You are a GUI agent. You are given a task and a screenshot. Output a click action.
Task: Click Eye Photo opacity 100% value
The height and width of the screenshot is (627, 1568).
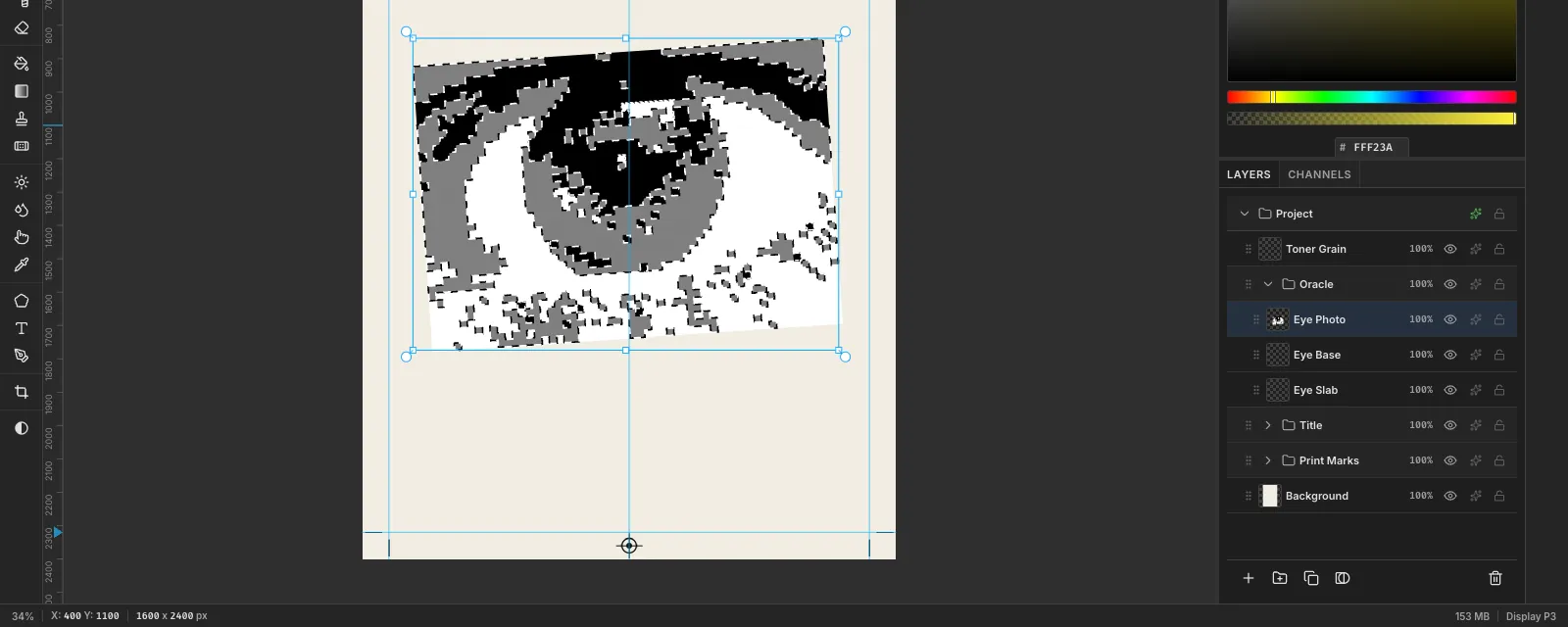tap(1421, 319)
